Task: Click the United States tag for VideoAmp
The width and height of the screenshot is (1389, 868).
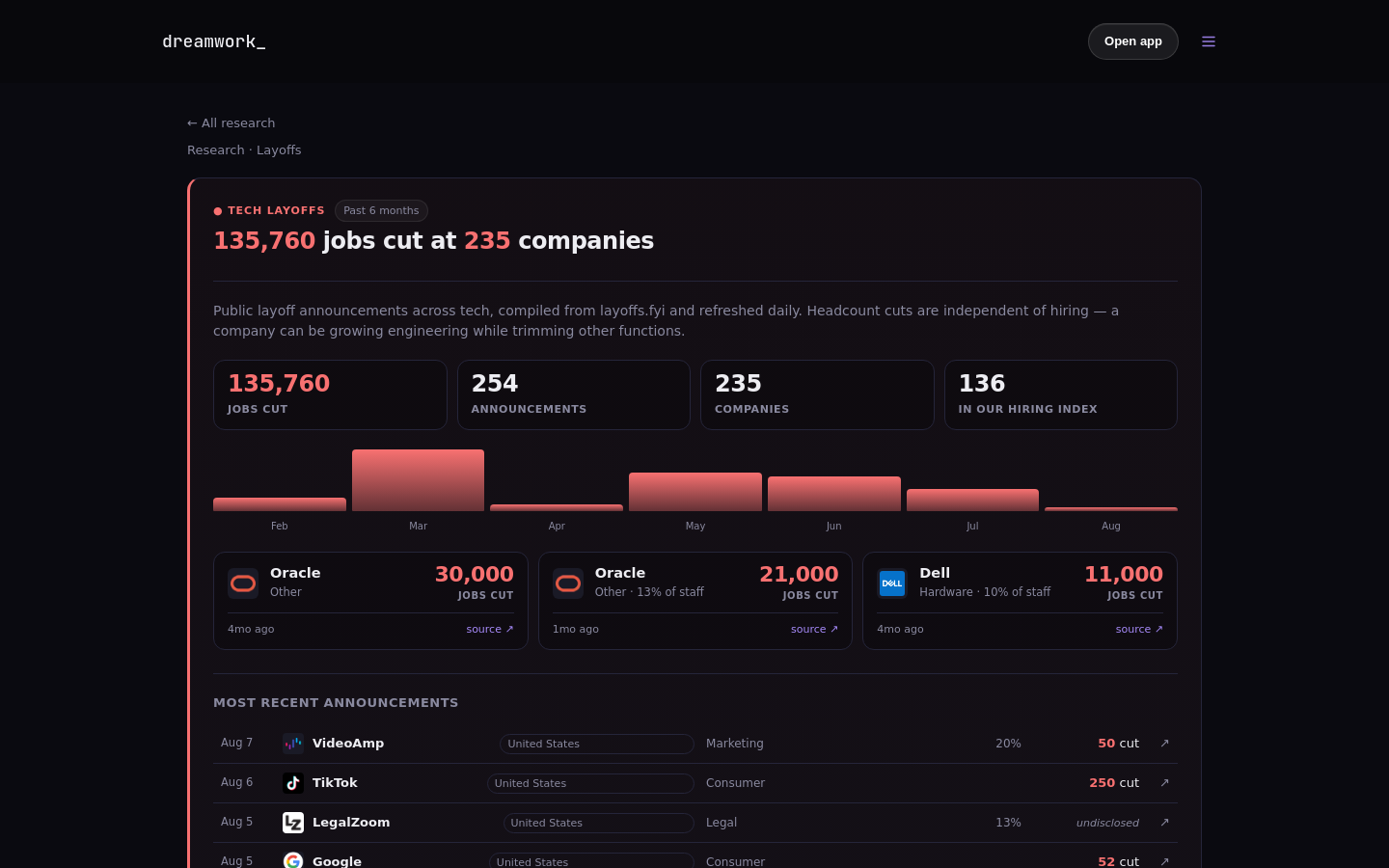Action: point(597,744)
